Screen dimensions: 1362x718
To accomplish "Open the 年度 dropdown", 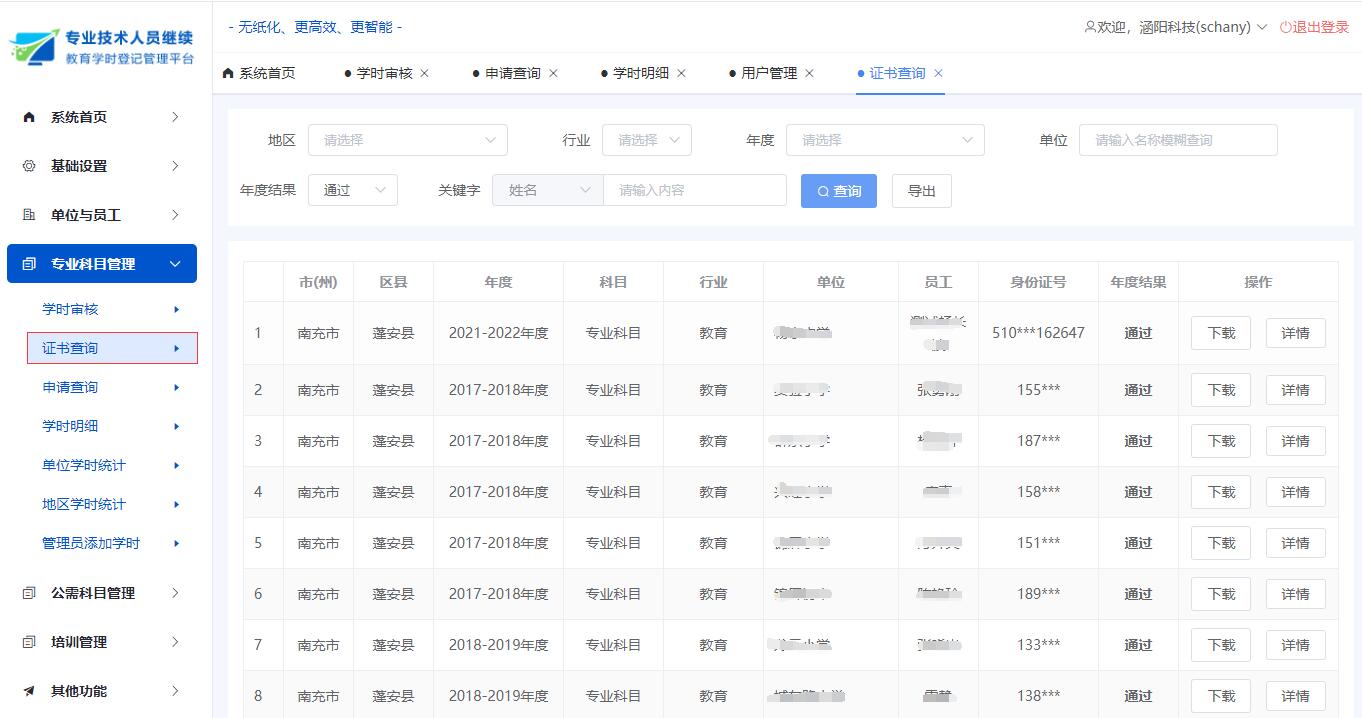I will (885, 140).
